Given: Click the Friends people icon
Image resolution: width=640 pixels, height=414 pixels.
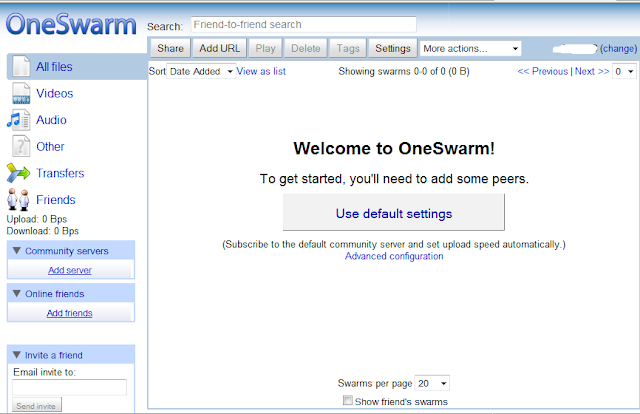Looking at the screenshot, I should [18, 200].
